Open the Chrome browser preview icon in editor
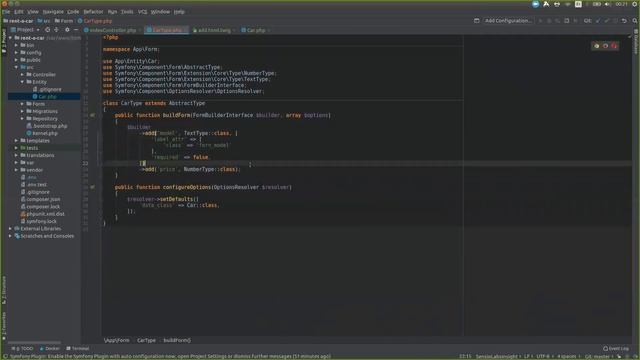 tap(597, 46)
